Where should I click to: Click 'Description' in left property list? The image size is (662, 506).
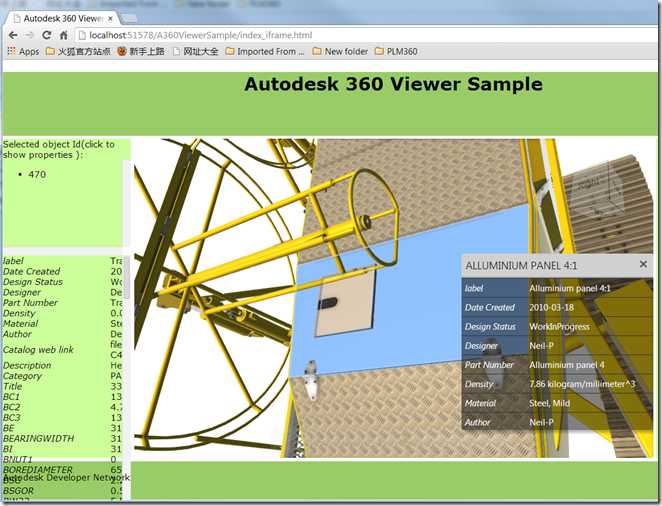pos(27,365)
